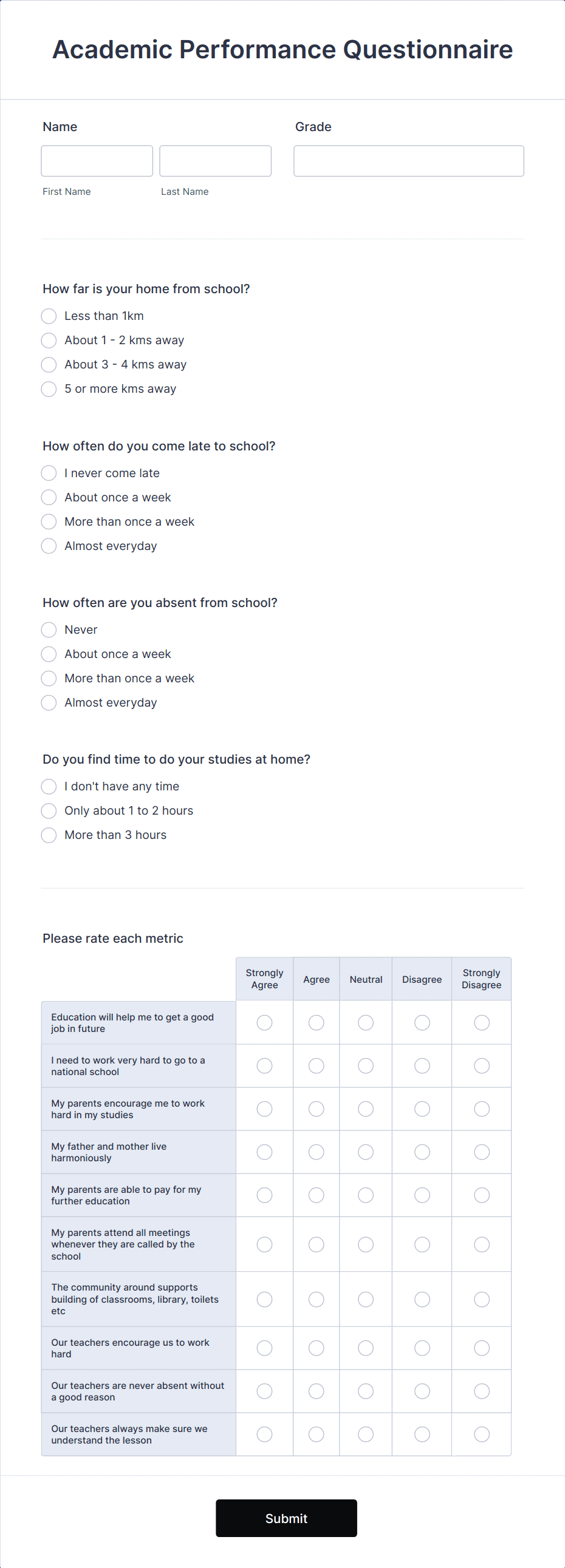The image size is (565, 1568).
Task: Pick "I don't have any time" for studies
Action: click(x=49, y=787)
